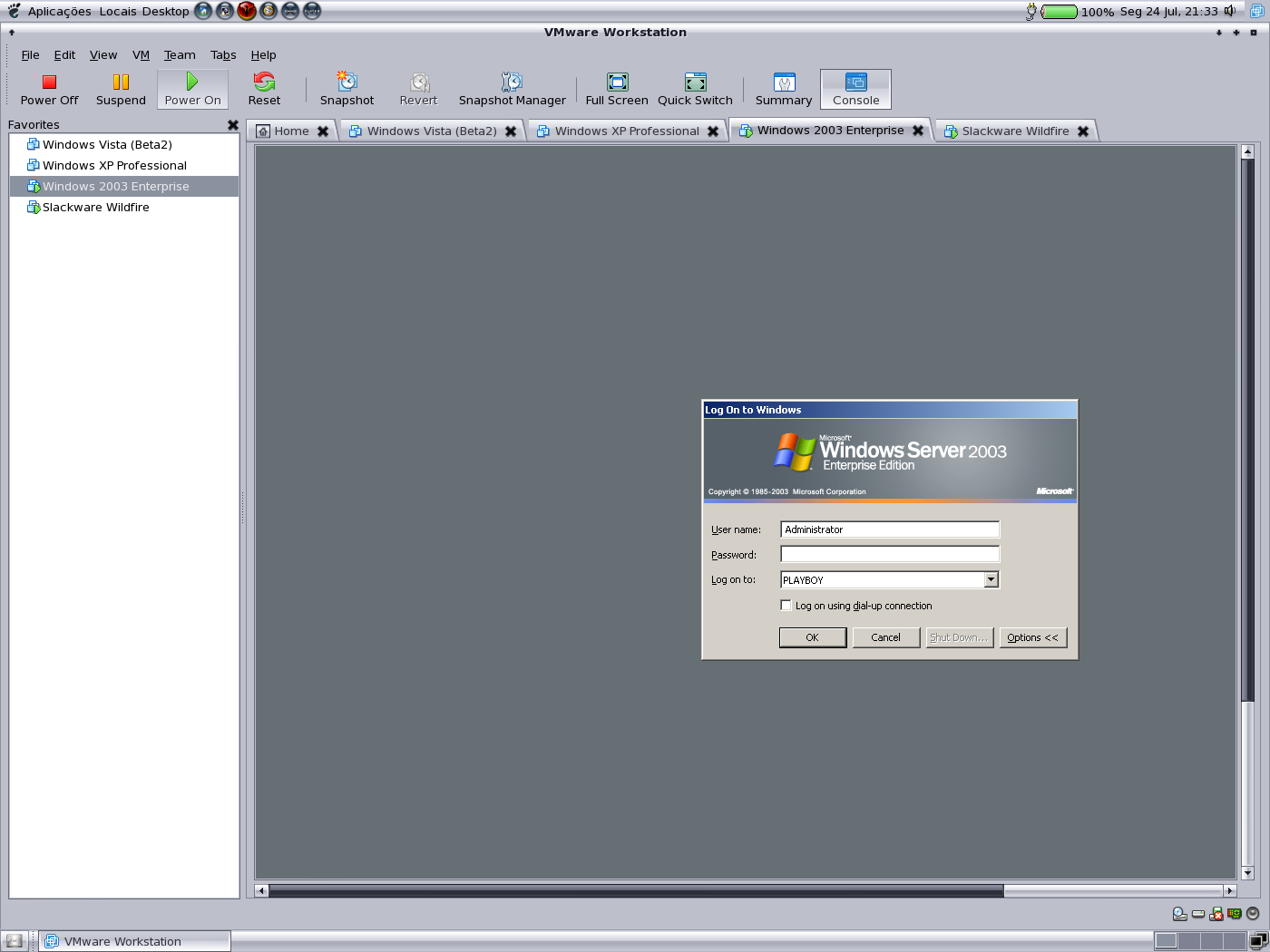
Task: Click the sound device status icon
Action: point(1253,914)
